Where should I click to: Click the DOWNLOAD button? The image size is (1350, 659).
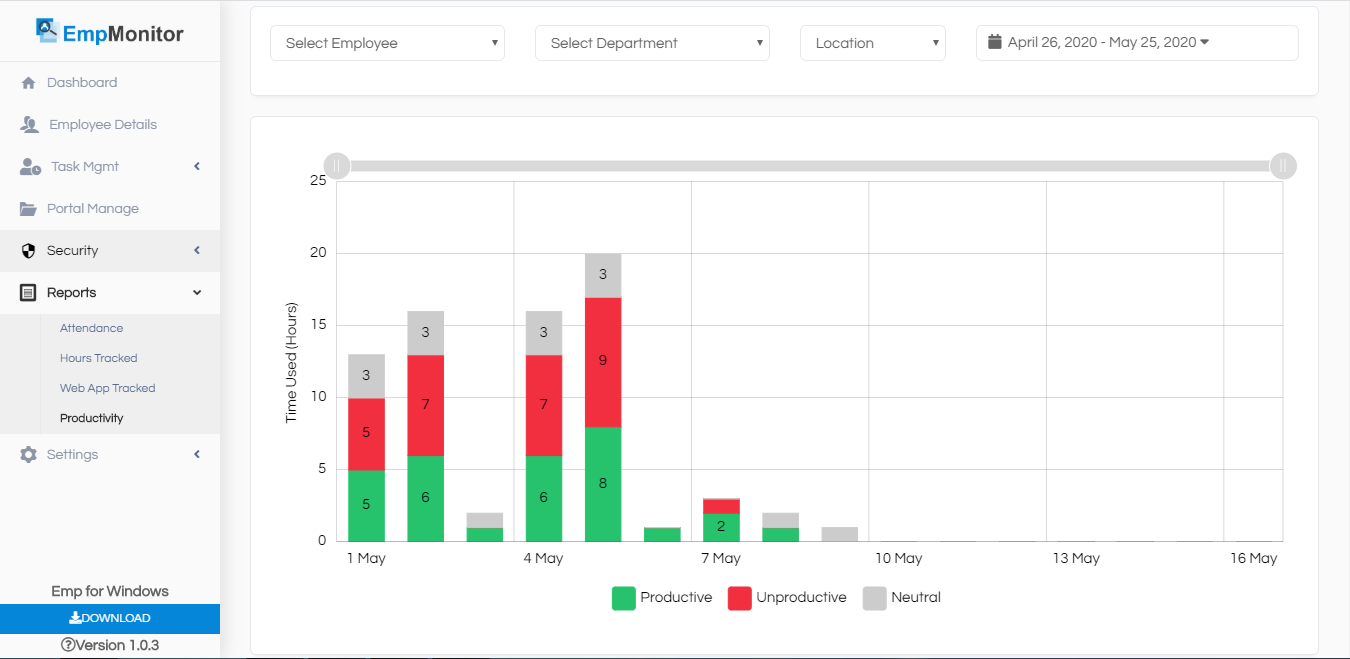[x=110, y=618]
